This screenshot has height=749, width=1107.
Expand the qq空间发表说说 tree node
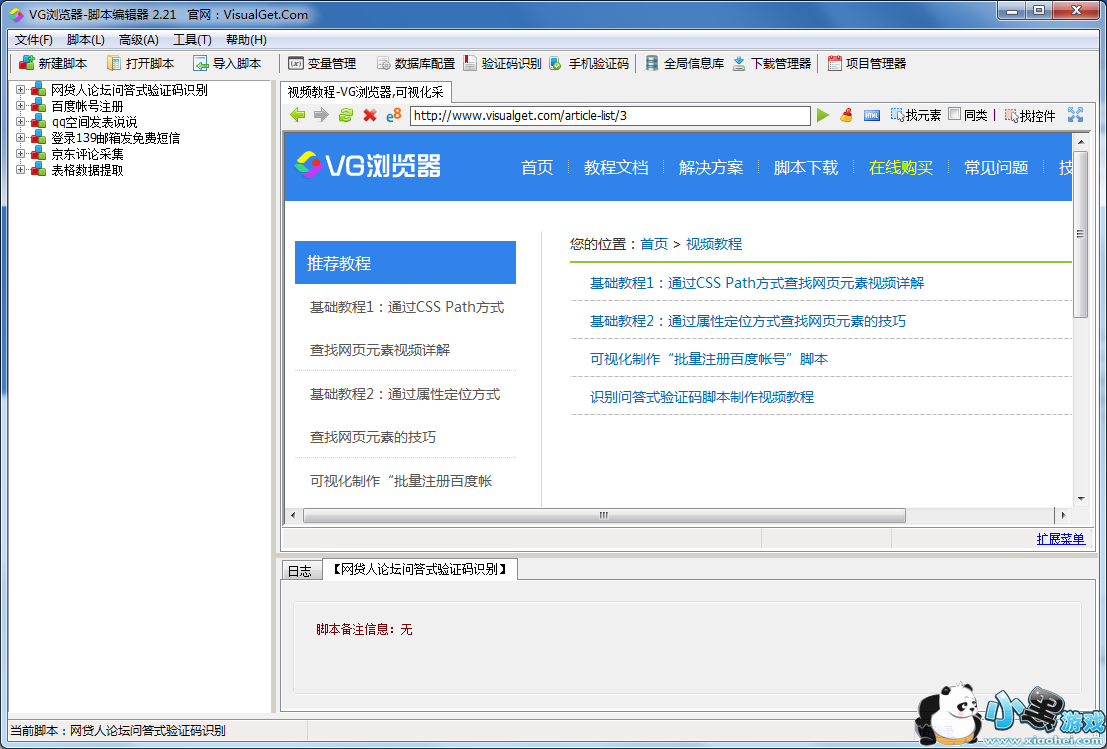click(20, 121)
